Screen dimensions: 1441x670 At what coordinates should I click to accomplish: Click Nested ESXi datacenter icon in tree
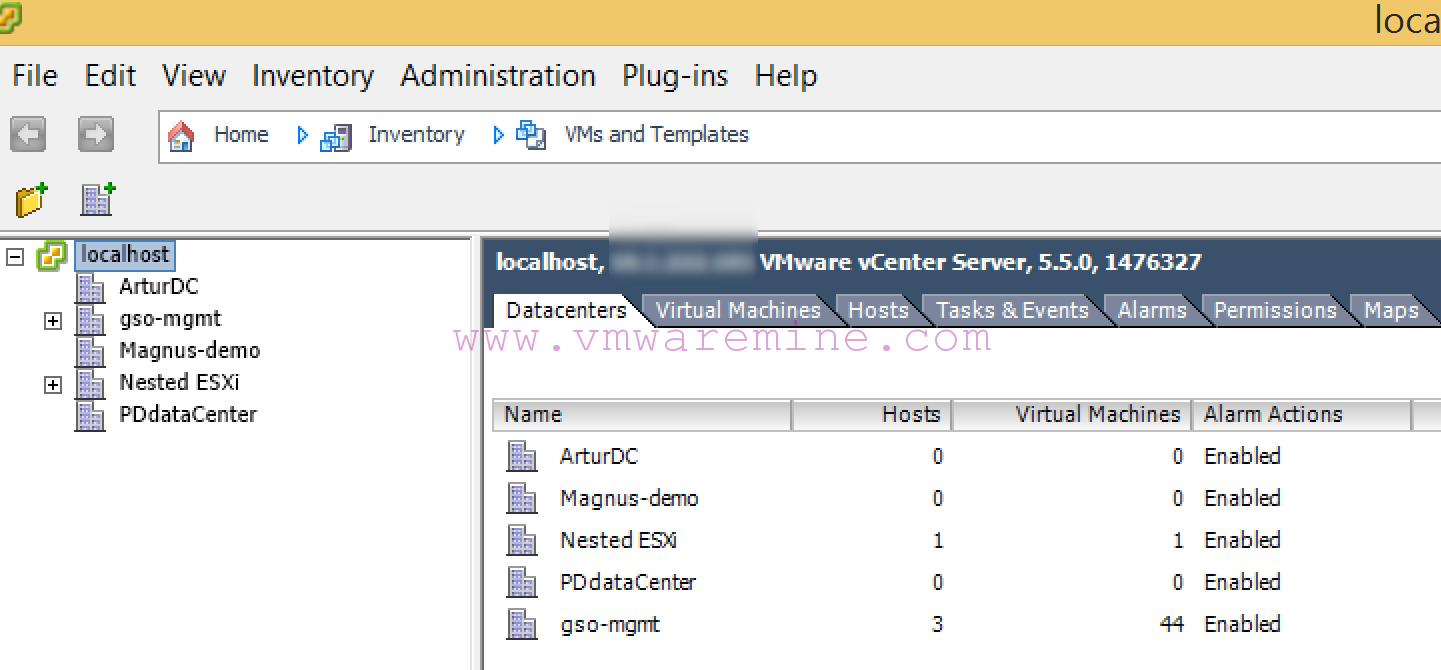91,384
